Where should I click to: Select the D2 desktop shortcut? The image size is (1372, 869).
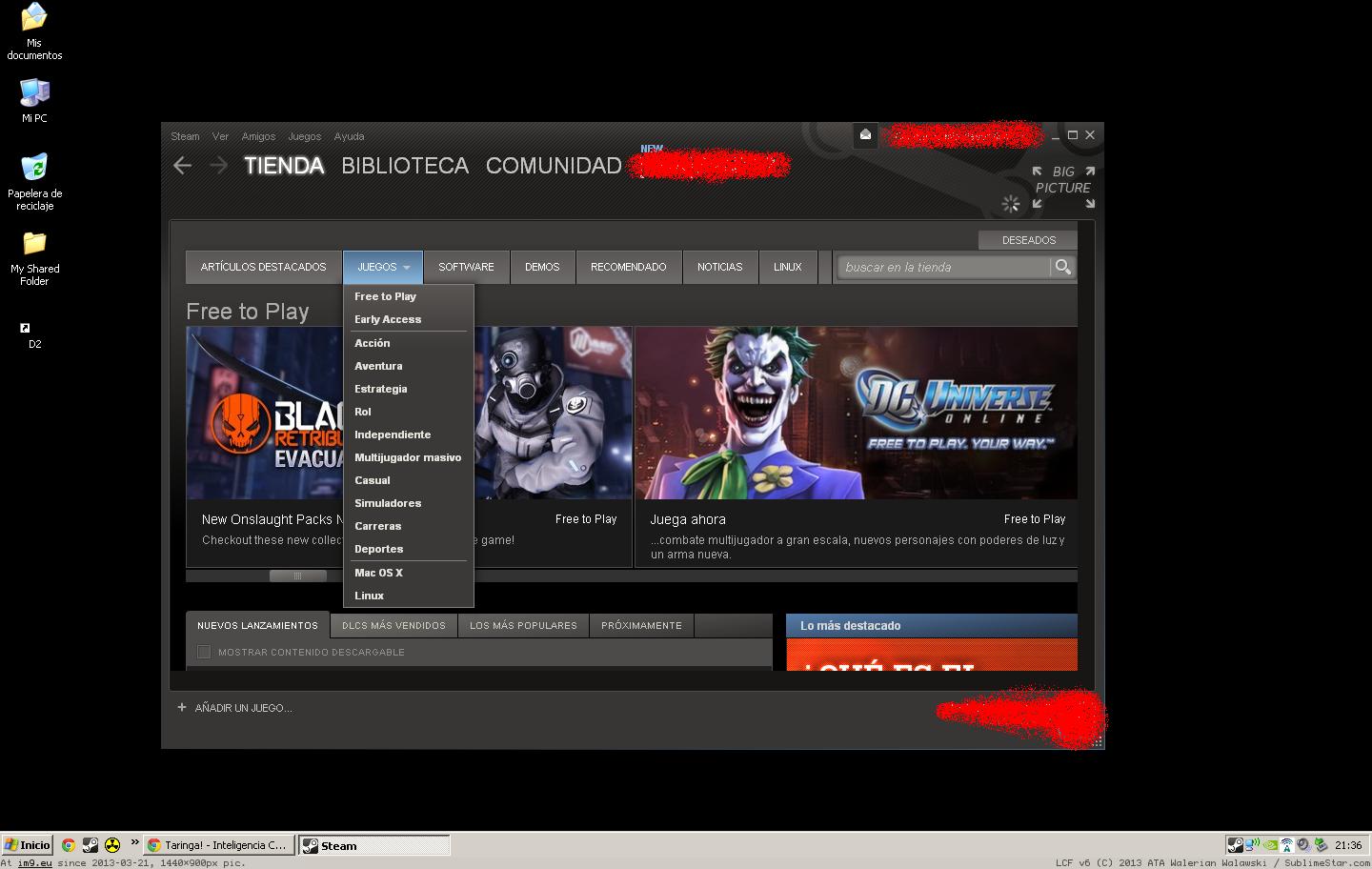coord(34,334)
